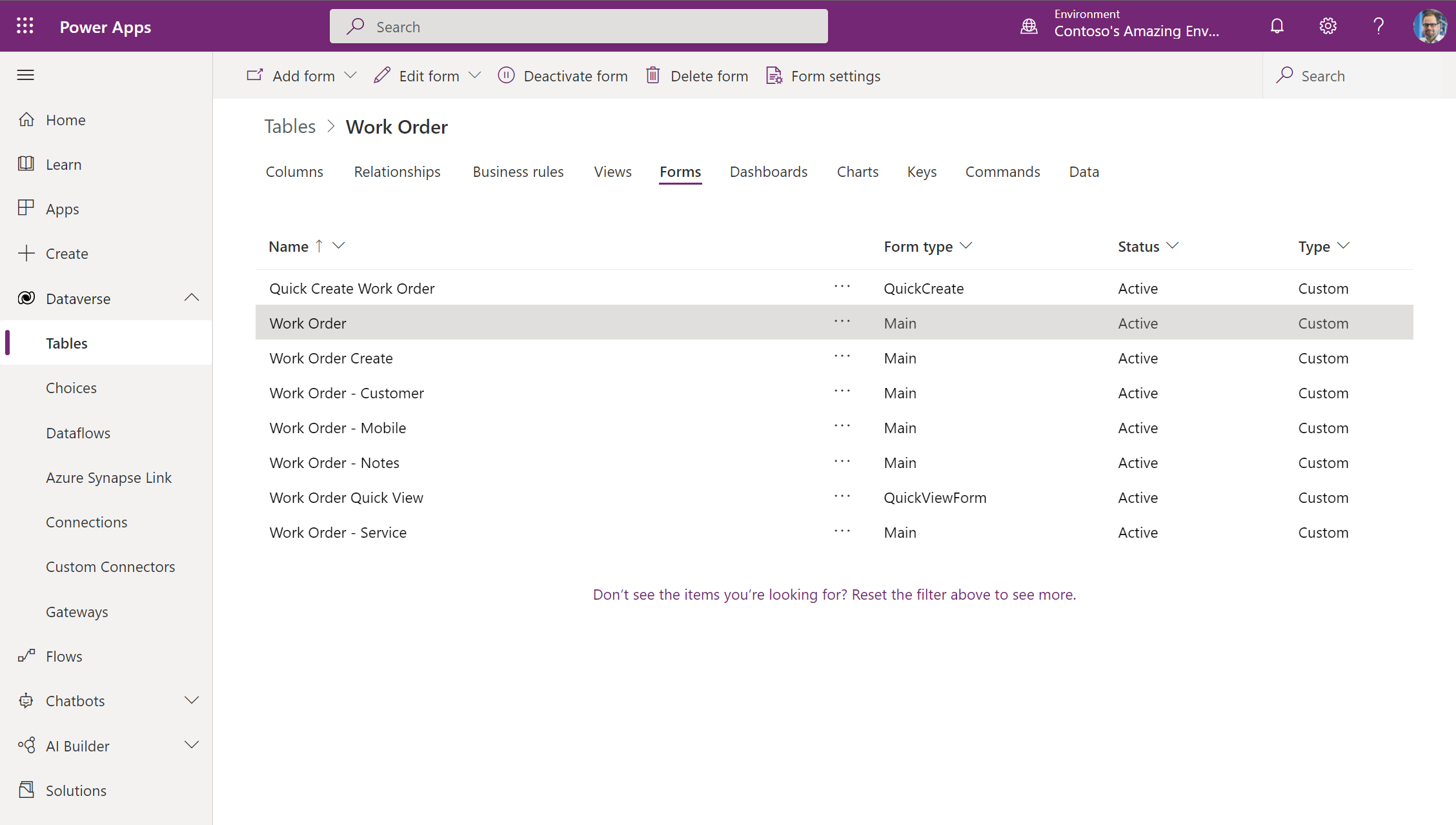
Task: Switch to the Commands tab
Action: pyautogui.click(x=1003, y=172)
